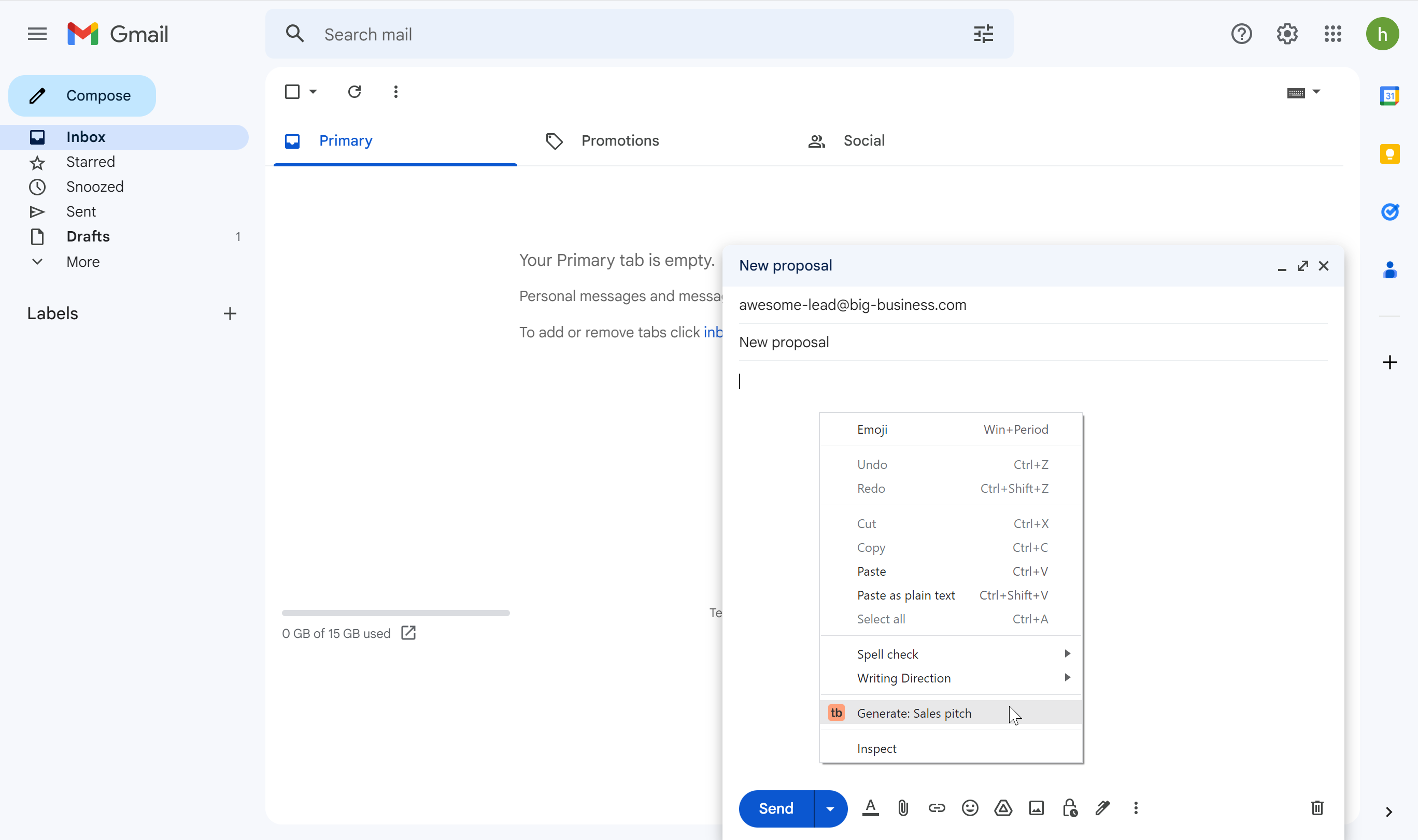This screenshot has width=1418, height=840.
Task: Insert files using Drive
Action: [1003, 808]
